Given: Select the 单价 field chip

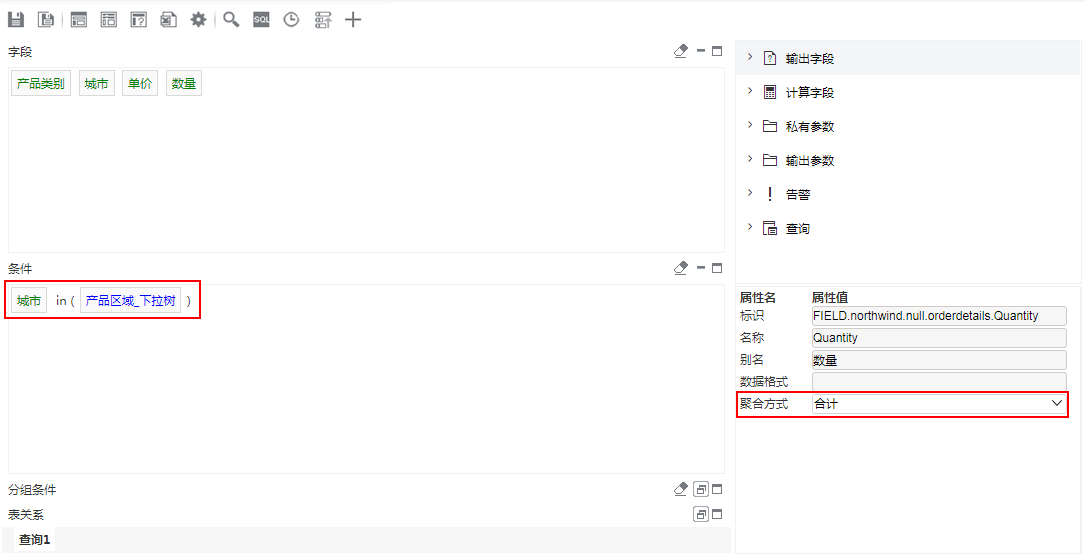Looking at the screenshot, I should pyautogui.click(x=140, y=84).
